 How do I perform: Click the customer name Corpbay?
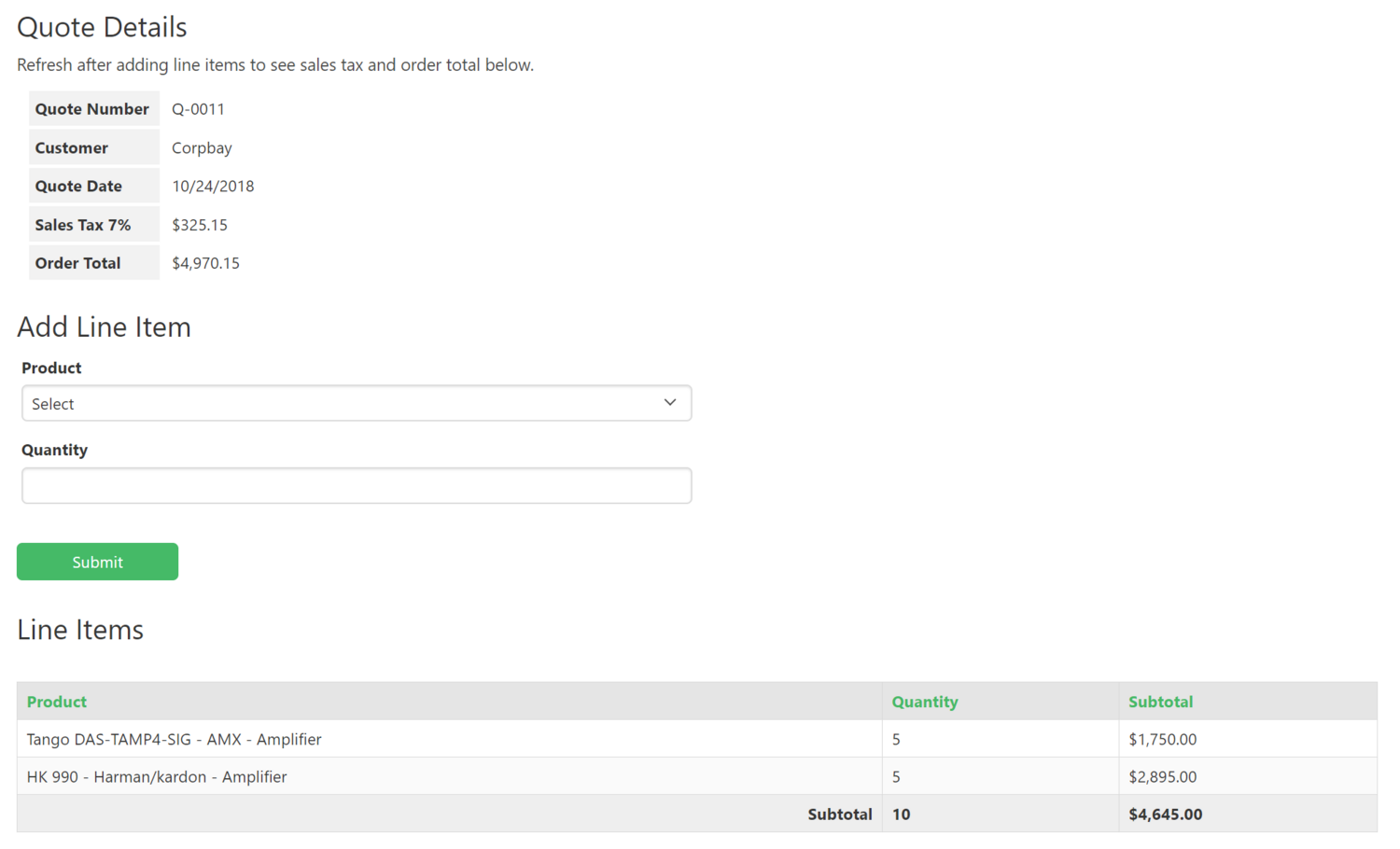(x=202, y=147)
